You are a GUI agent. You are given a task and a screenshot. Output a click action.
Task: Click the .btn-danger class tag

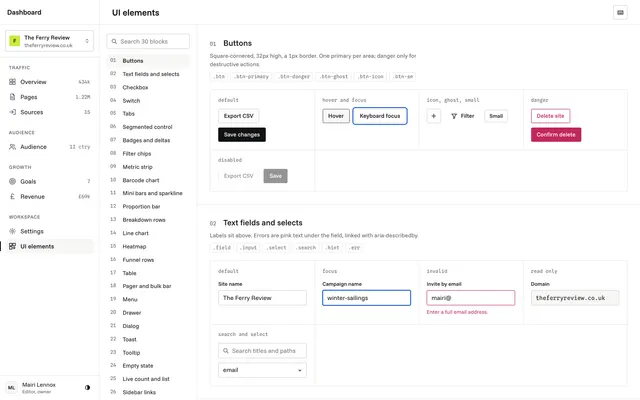point(294,77)
